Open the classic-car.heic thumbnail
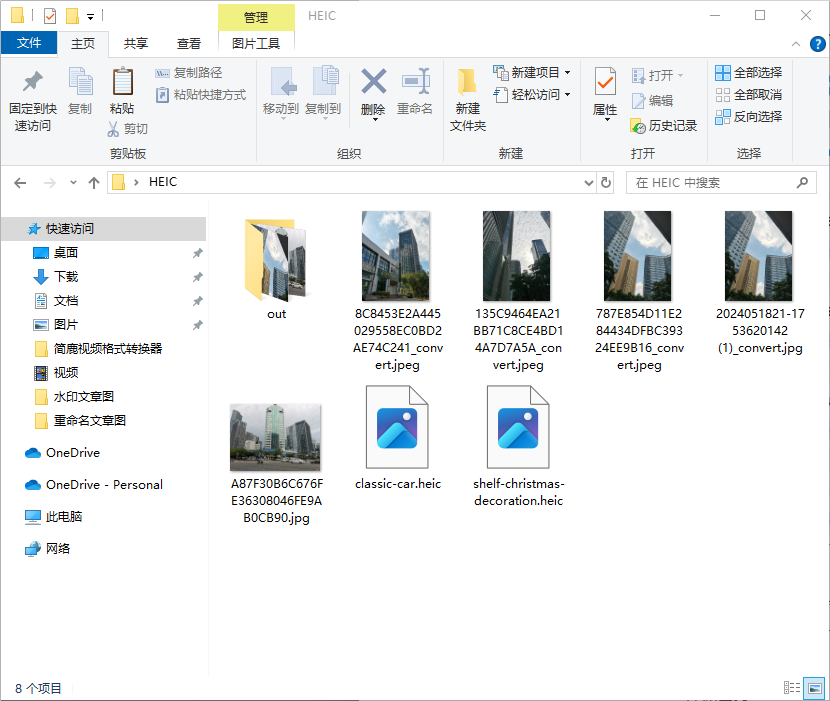Image resolution: width=830 pixels, height=701 pixels. tap(397, 428)
